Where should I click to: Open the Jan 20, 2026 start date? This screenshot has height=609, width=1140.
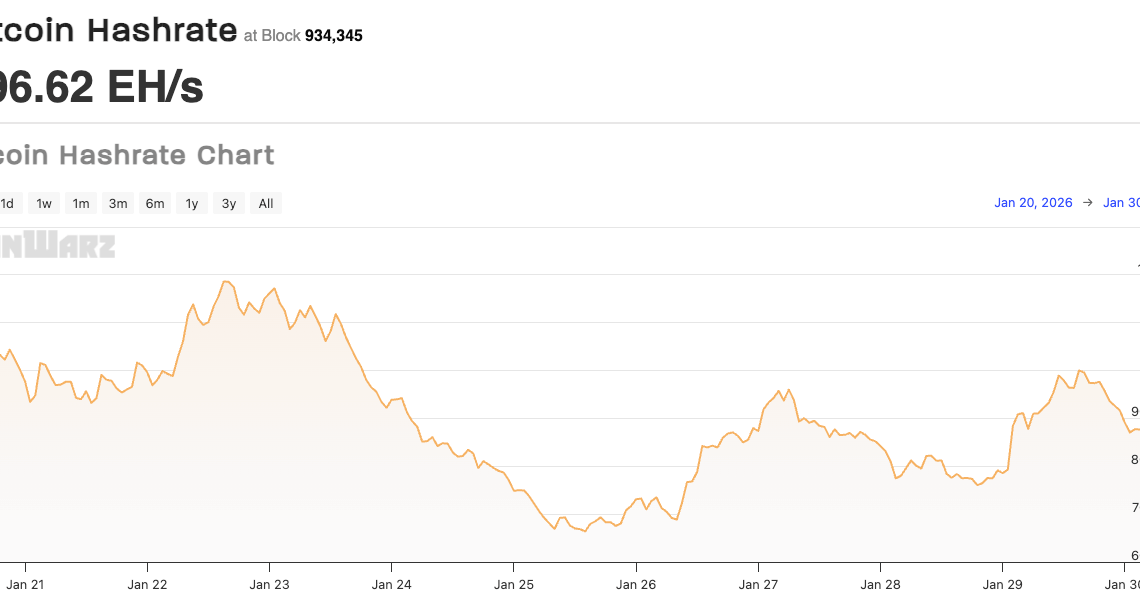click(1033, 203)
